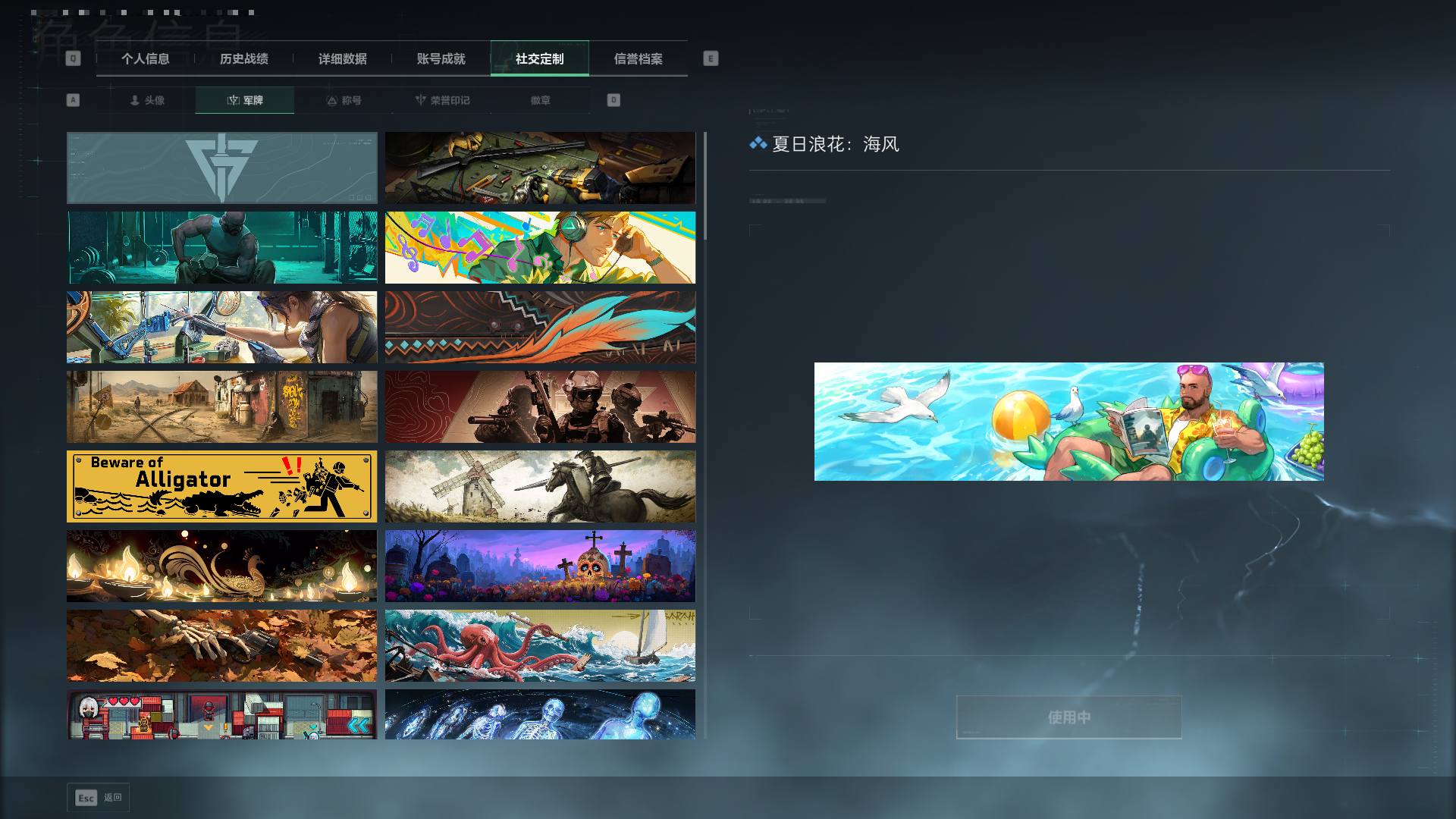Open the 详细数据 tab
Viewport: 1456px width, 819px height.
coord(343,58)
